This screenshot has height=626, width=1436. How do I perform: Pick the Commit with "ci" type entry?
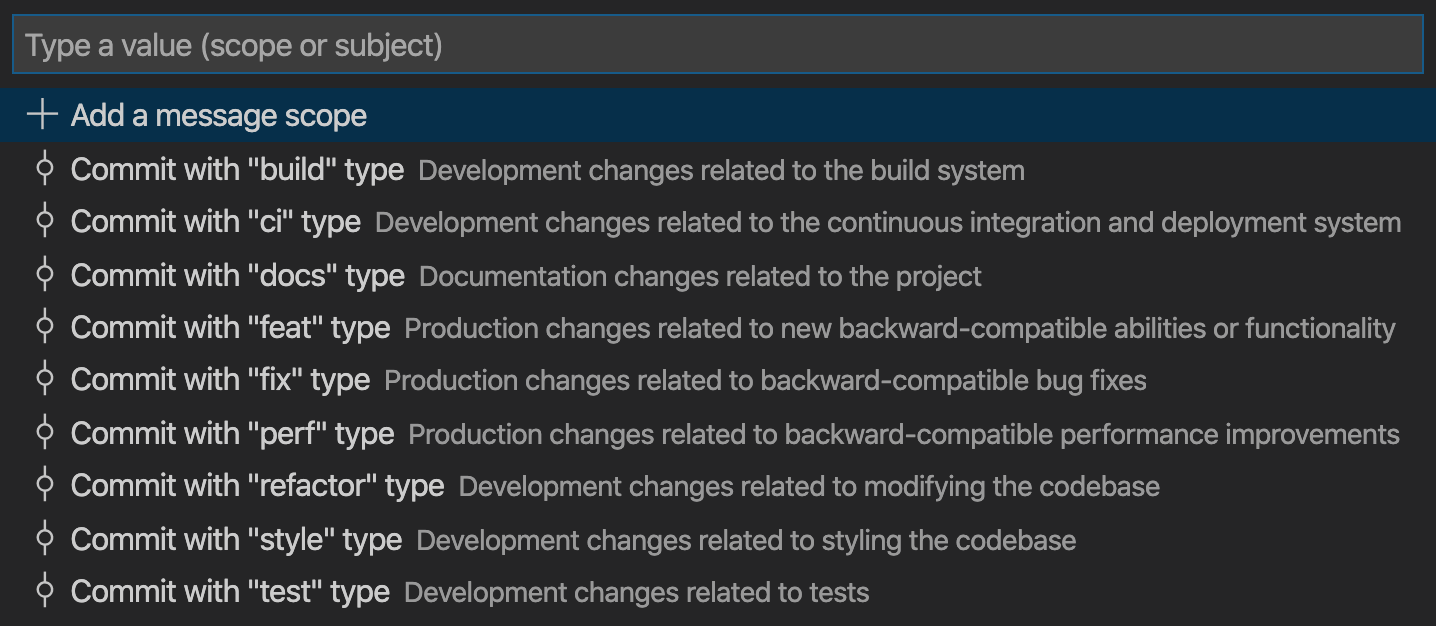coord(215,221)
